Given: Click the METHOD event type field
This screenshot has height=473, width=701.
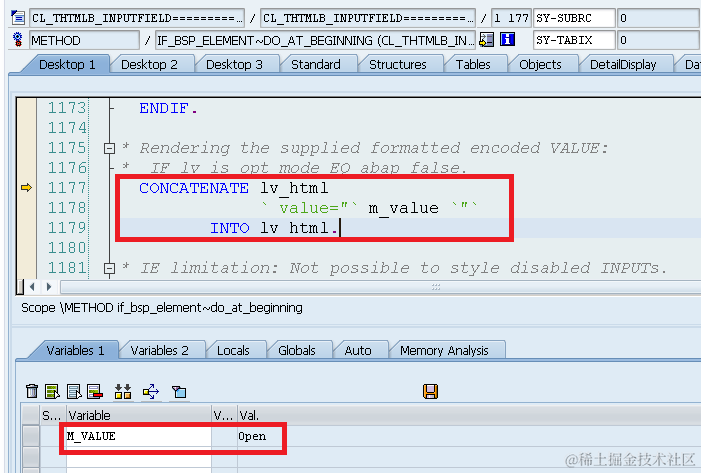Looking at the screenshot, I should point(84,40).
